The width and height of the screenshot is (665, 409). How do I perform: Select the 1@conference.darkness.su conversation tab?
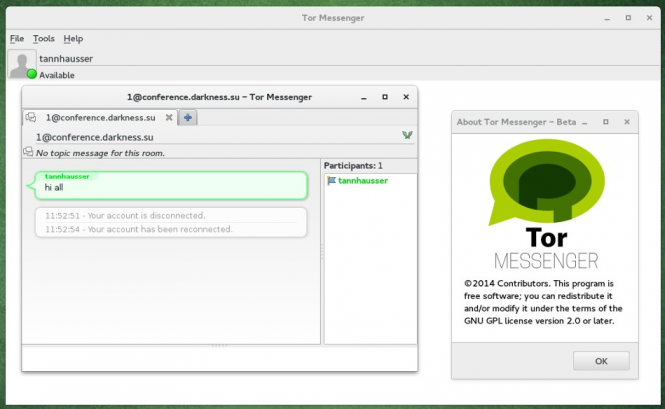coord(99,117)
